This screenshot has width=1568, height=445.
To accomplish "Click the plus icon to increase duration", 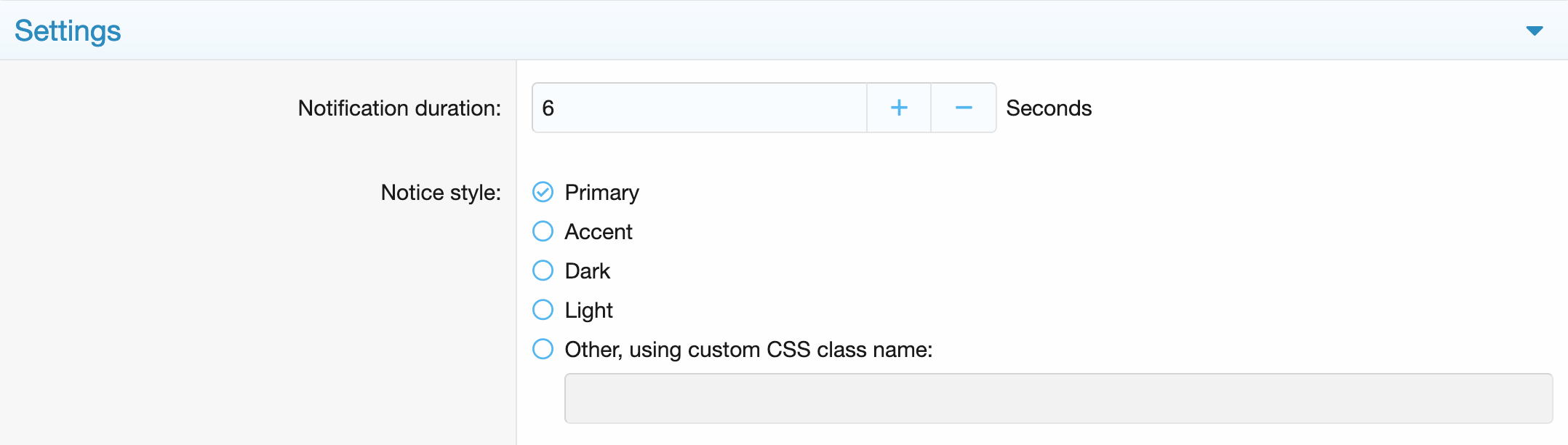I will [899, 108].
